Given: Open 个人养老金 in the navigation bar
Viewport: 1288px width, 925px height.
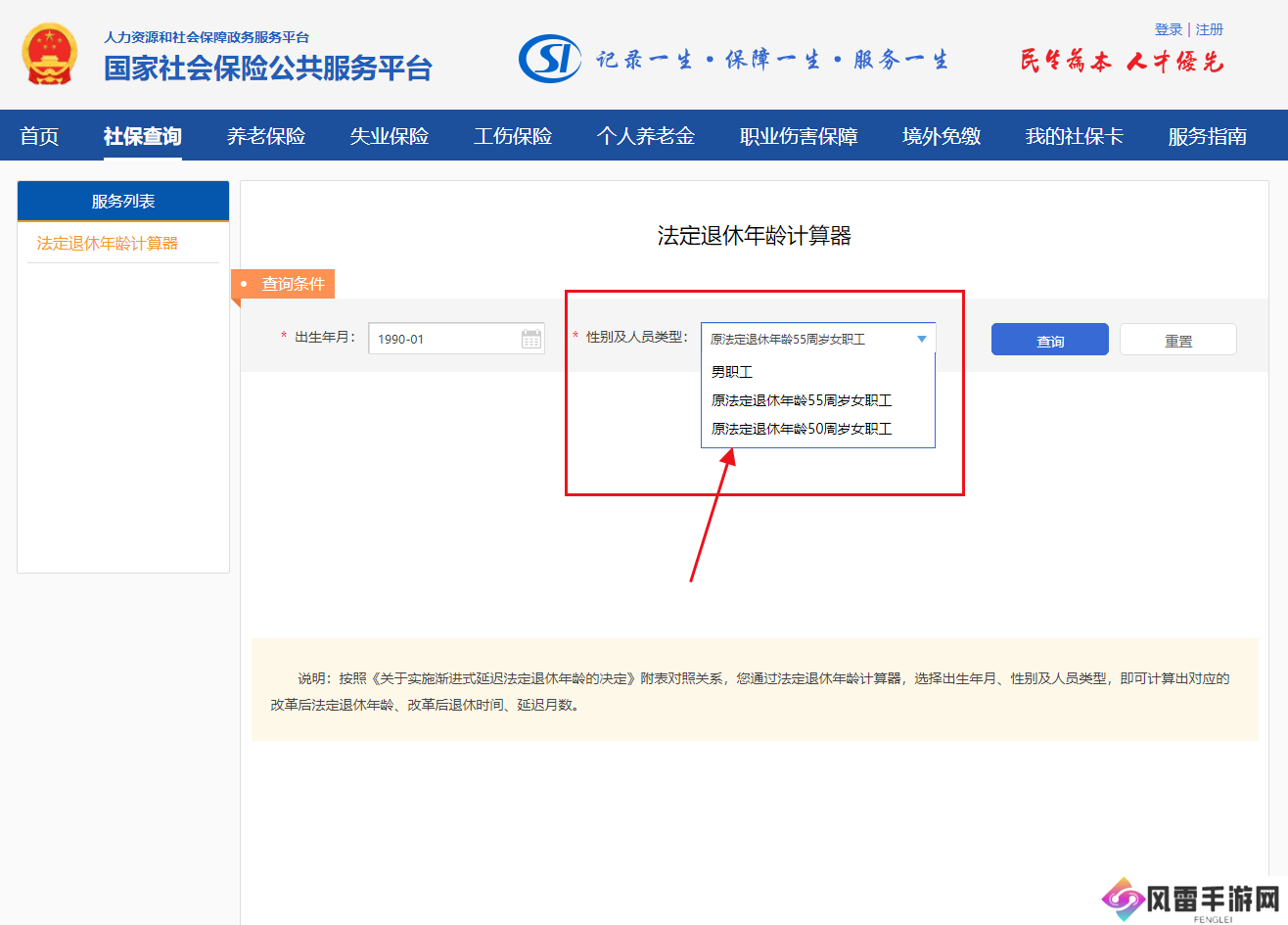Looking at the screenshot, I should coord(646,136).
